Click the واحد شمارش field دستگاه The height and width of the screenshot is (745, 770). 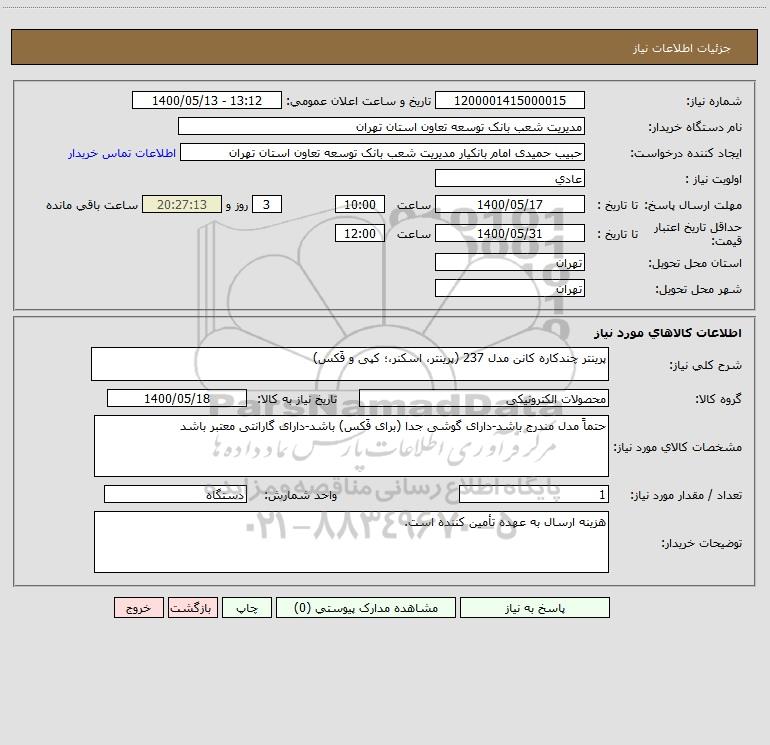click(x=175, y=494)
